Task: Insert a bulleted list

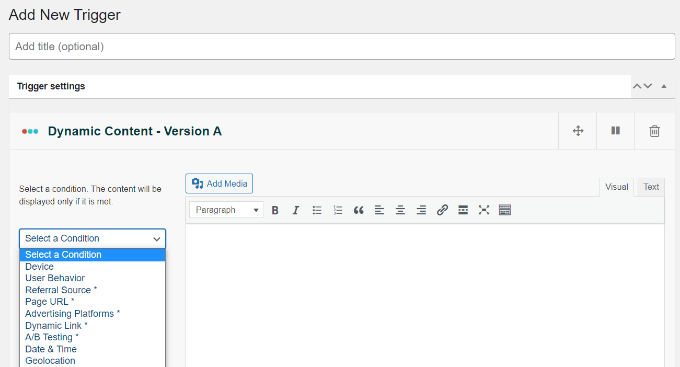Action: point(317,210)
